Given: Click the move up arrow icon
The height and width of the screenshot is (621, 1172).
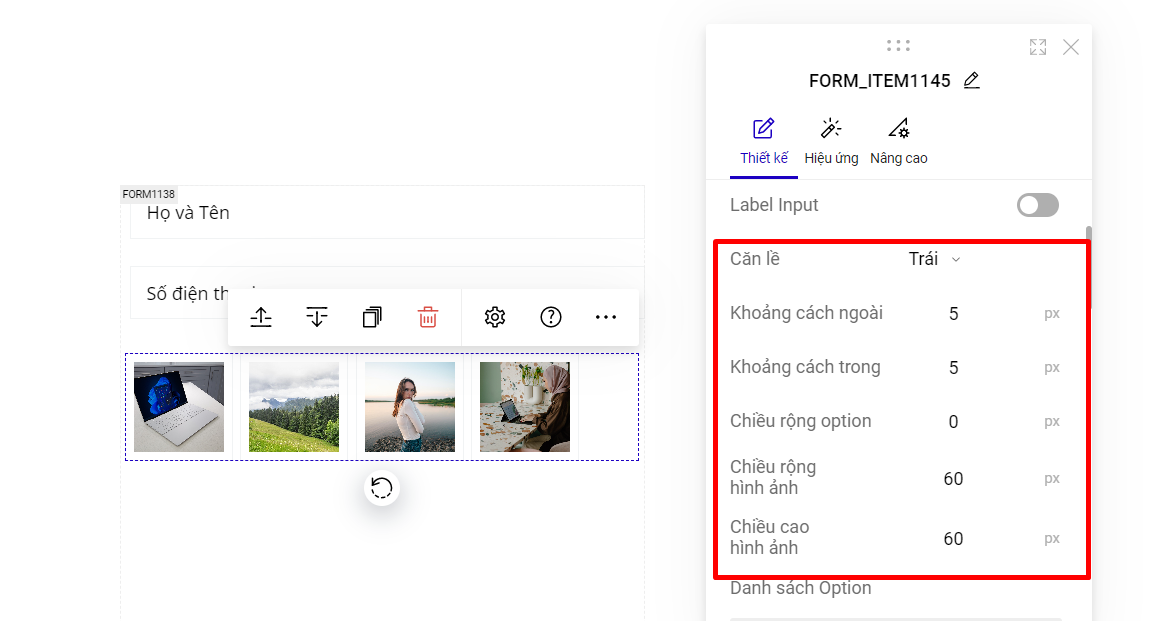Looking at the screenshot, I should coord(261,317).
